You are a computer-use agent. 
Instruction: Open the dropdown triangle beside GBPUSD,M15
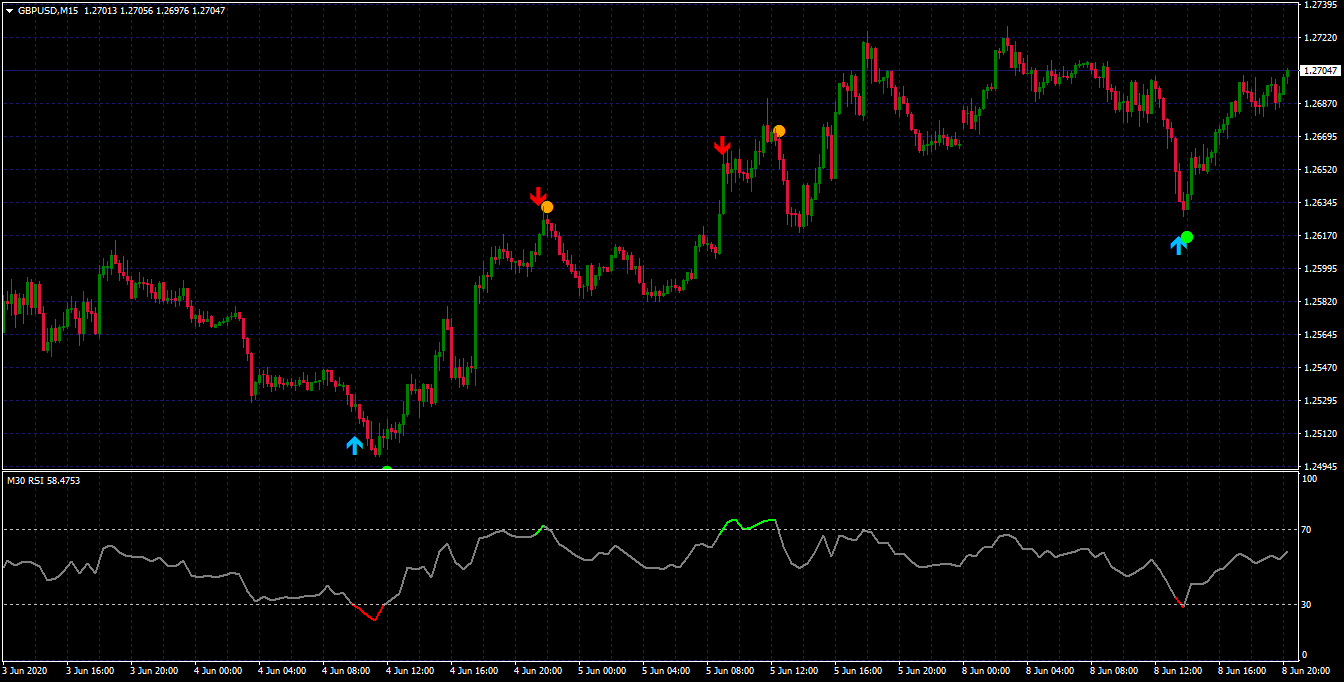pos(9,10)
